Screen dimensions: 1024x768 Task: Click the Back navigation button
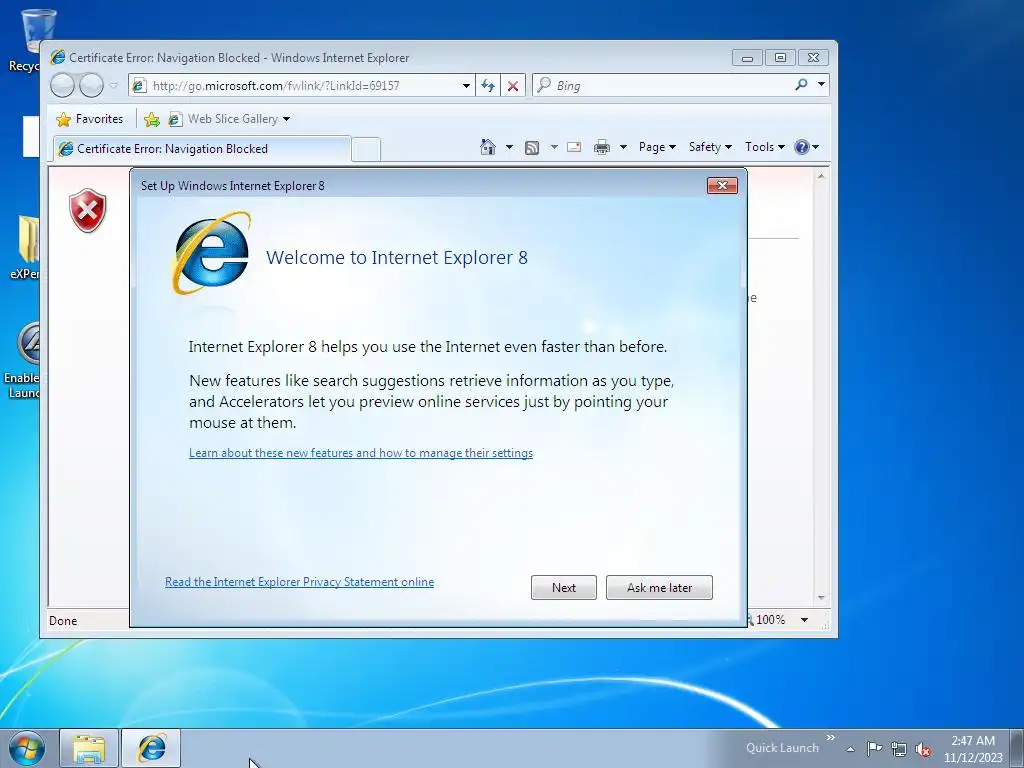point(63,86)
